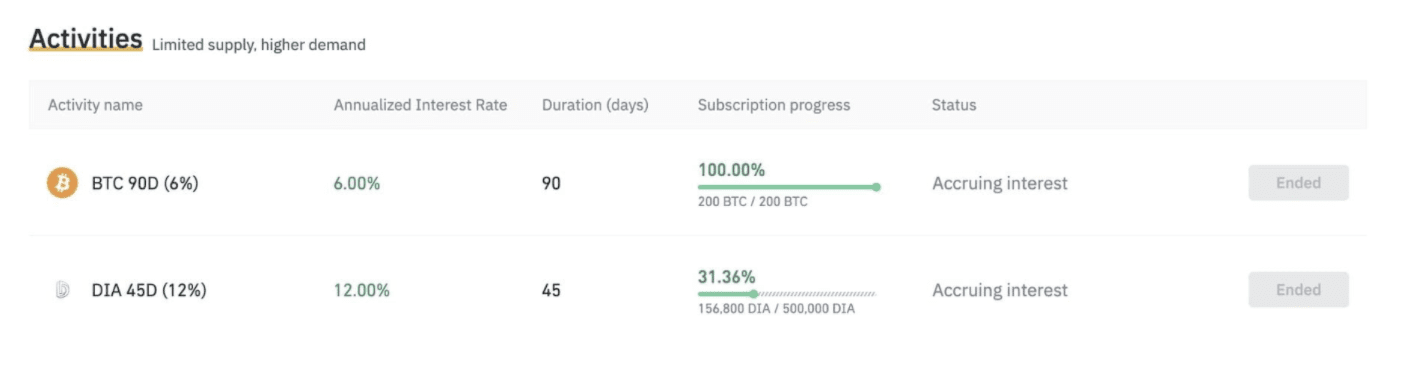Click the 12.00% interest rate value
Viewport: 1410px width, 366px height.
pyautogui.click(x=362, y=291)
